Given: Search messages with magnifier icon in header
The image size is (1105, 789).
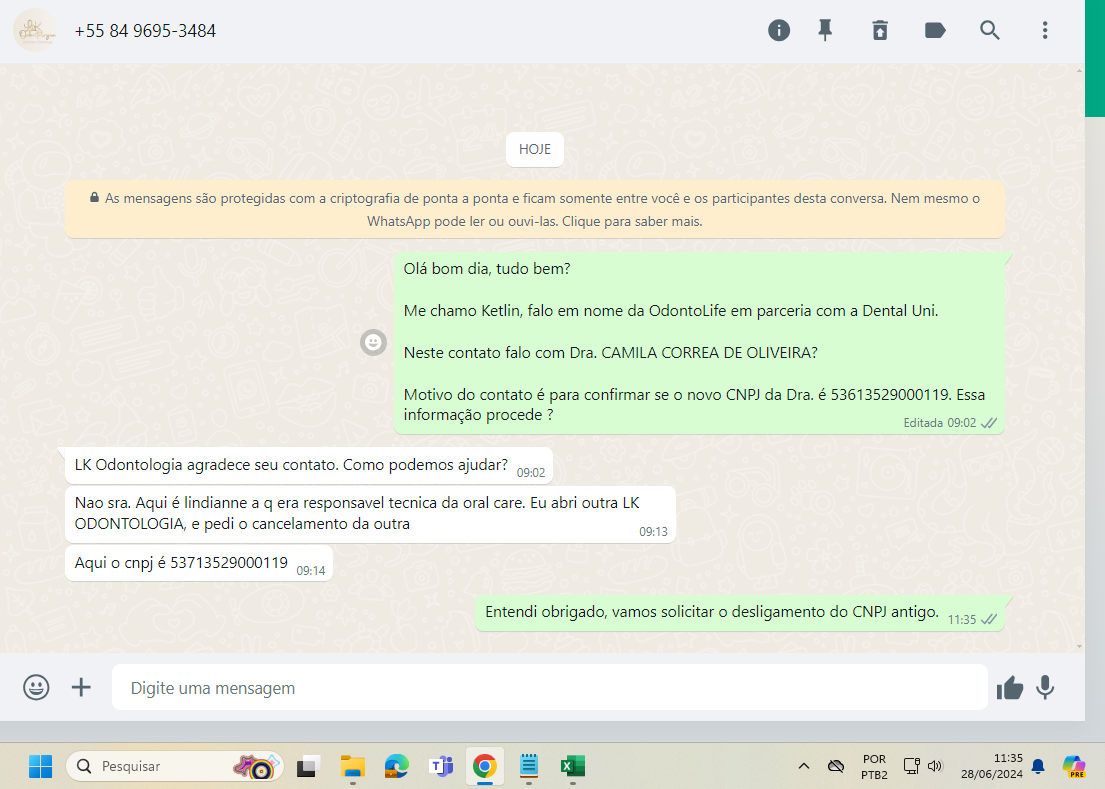Looking at the screenshot, I should point(989,30).
